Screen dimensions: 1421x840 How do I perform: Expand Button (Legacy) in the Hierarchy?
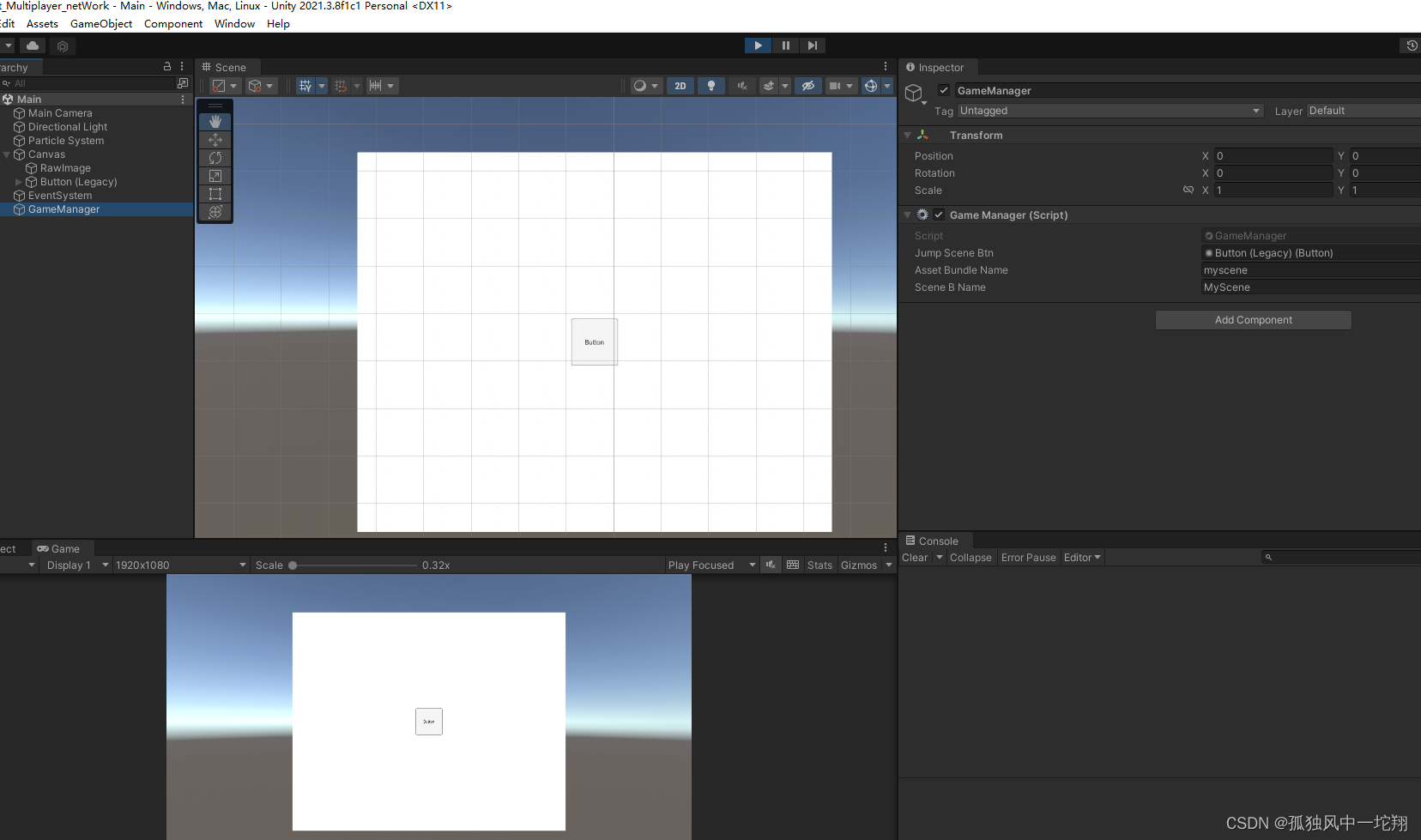coord(19,182)
